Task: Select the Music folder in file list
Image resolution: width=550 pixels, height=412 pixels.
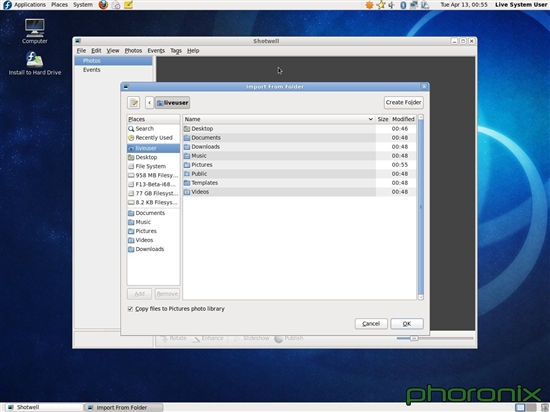Action: (300, 156)
